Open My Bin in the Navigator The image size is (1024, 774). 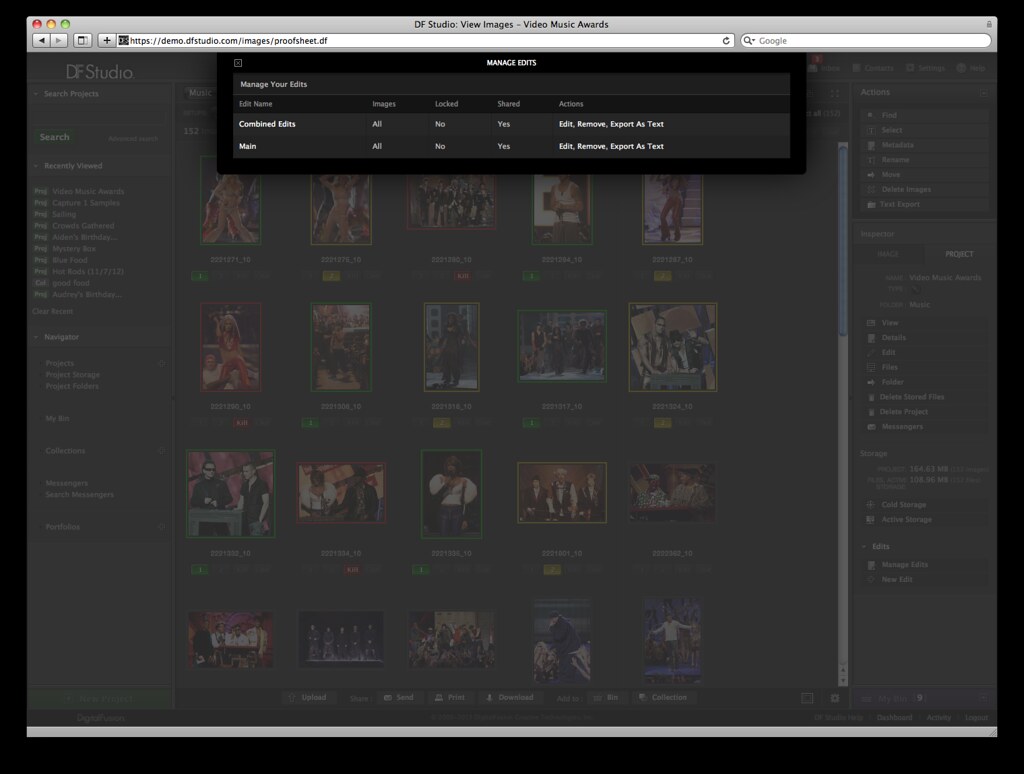pos(57,419)
